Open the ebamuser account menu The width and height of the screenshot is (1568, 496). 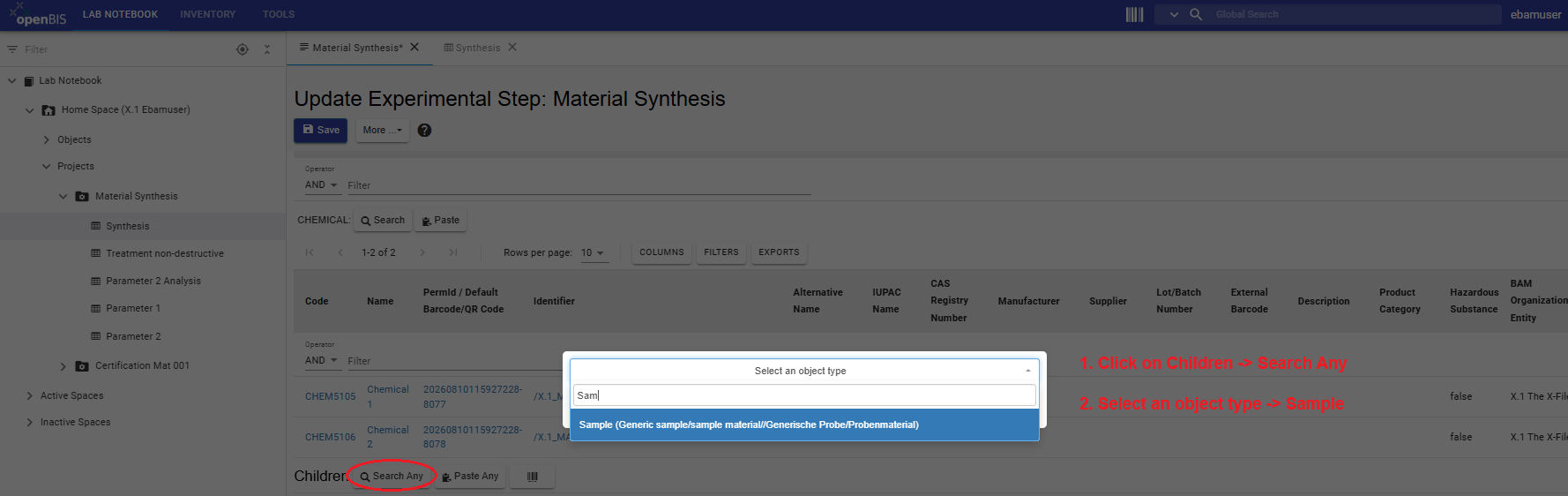click(1535, 14)
